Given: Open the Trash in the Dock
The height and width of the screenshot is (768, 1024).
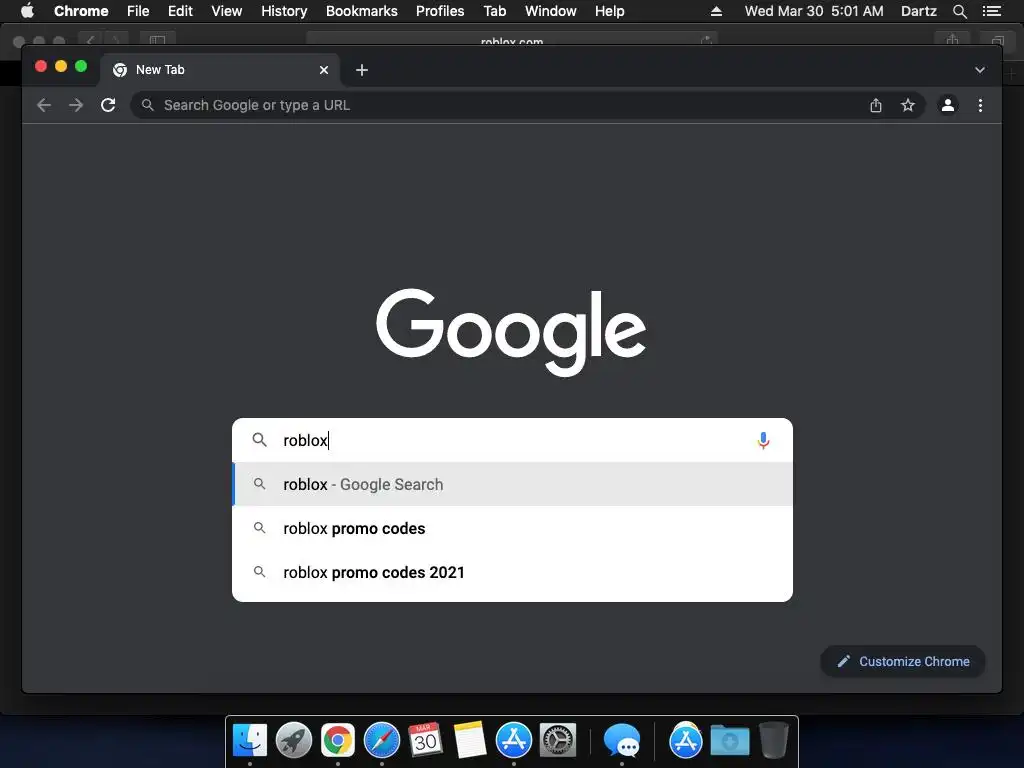Looking at the screenshot, I should point(773,740).
